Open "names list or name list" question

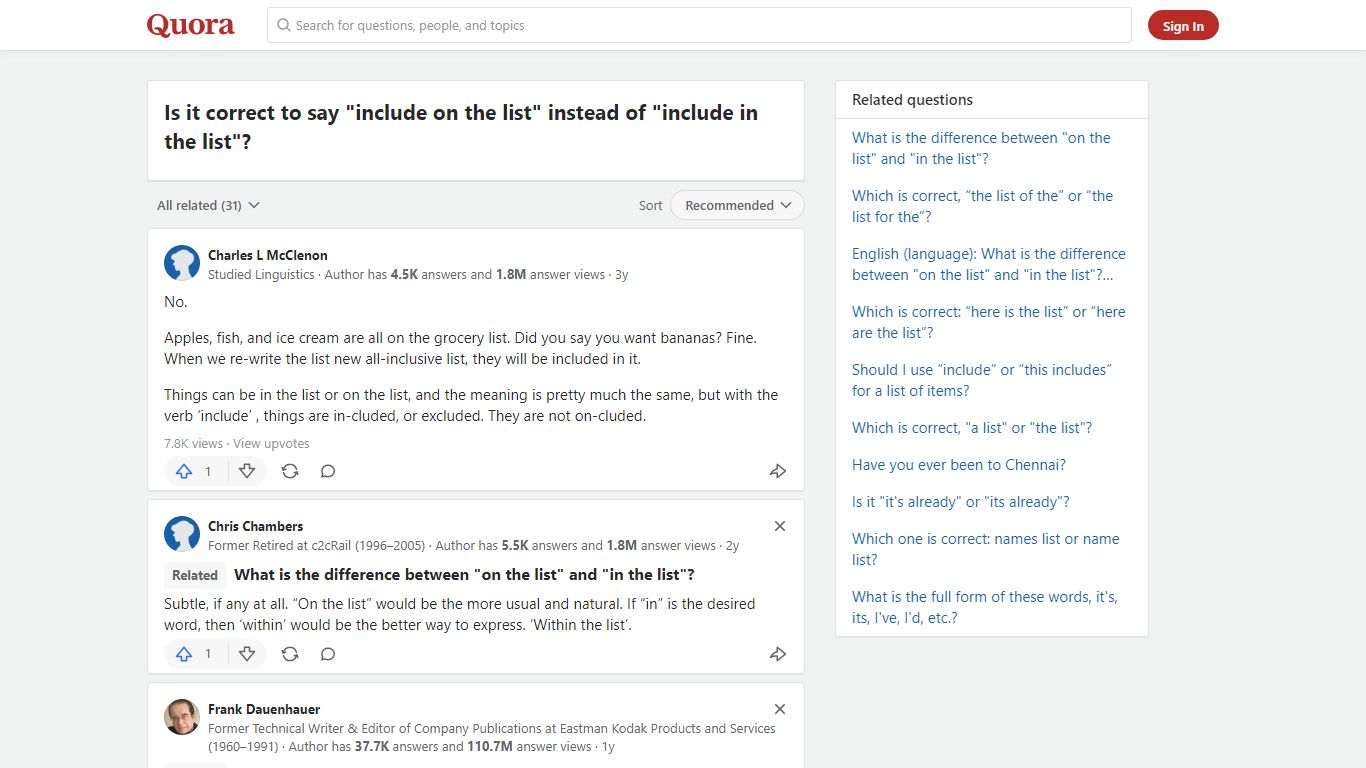click(986, 549)
